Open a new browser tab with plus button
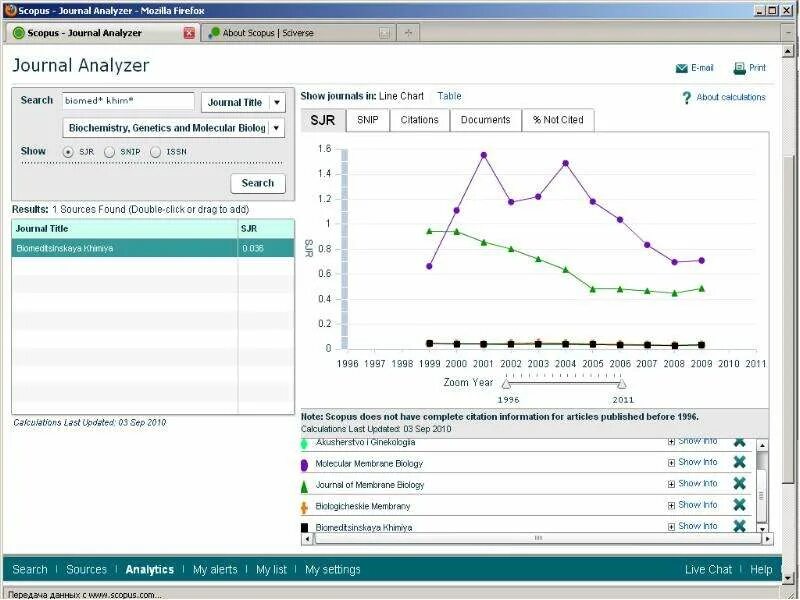The image size is (800, 600). [x=408, y=33]
